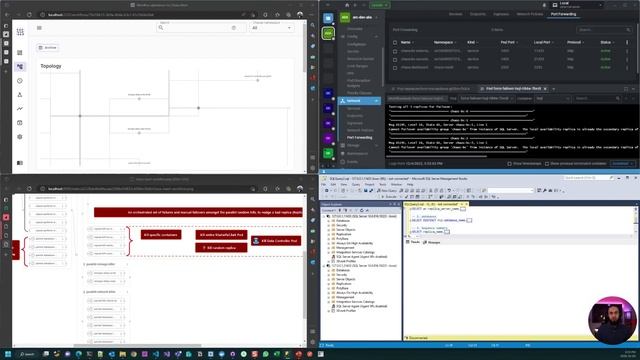
Task: Toggle the hamburger menu in Chaos Mesh header
Action: click(x=39, y=28)
